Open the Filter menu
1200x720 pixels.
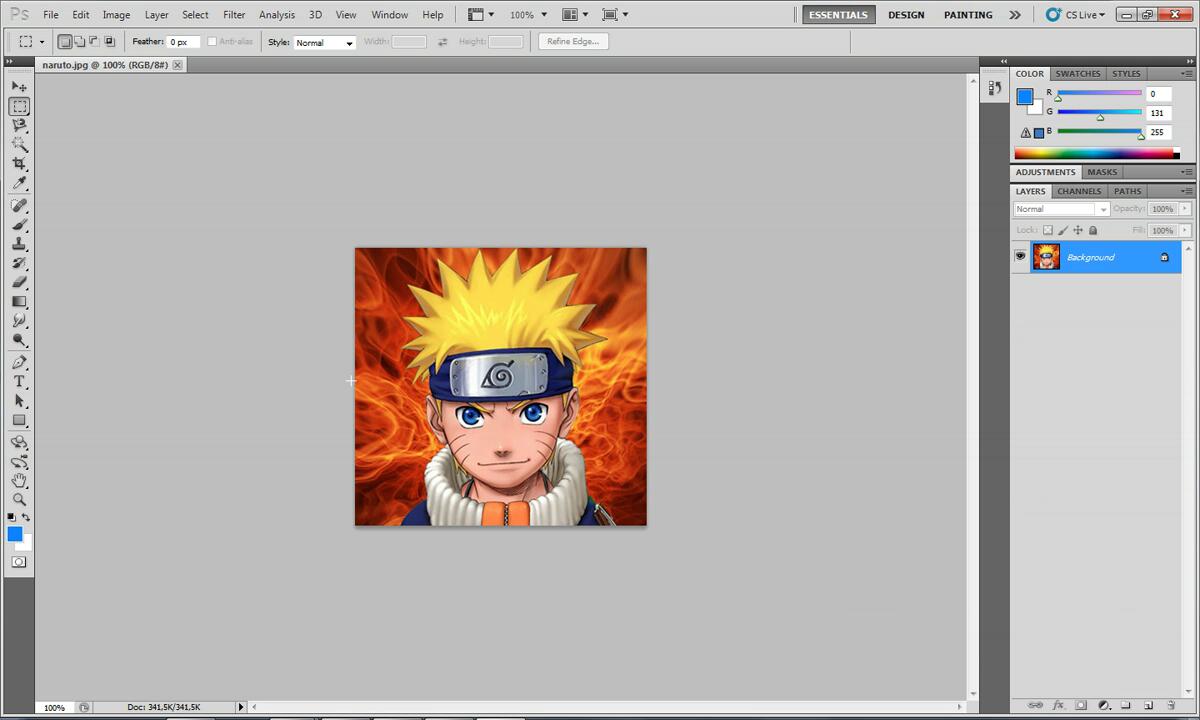pos(234,15)
